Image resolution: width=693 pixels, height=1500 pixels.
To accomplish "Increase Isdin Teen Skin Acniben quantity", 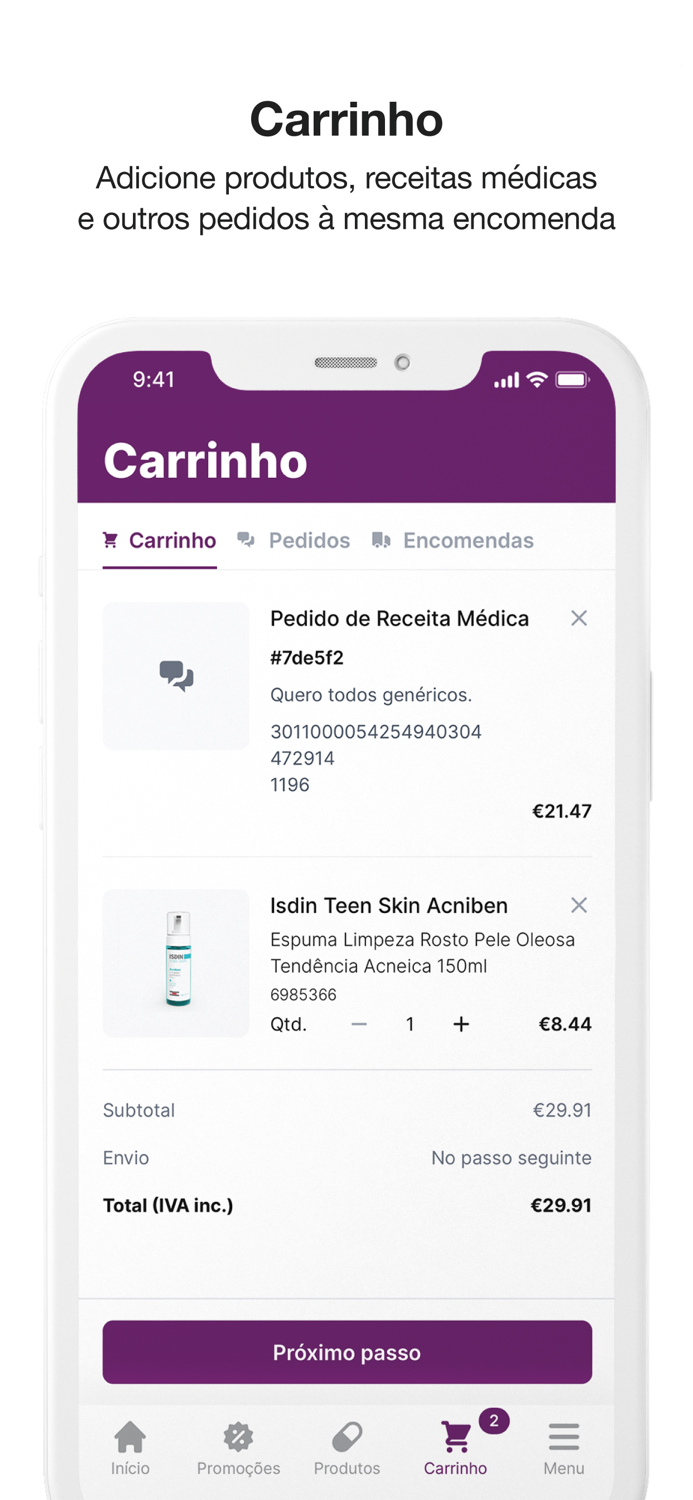I will click(x=461, y=1024).
